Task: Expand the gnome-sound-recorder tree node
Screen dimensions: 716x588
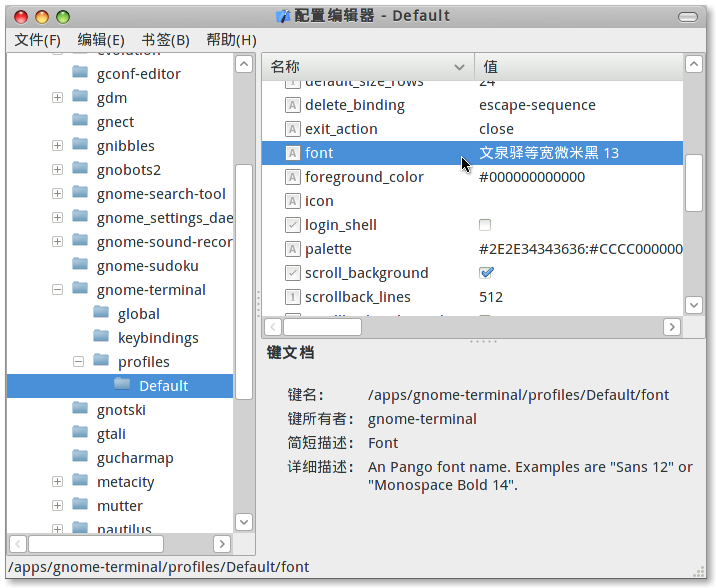Action: click(x=57, y=242)
